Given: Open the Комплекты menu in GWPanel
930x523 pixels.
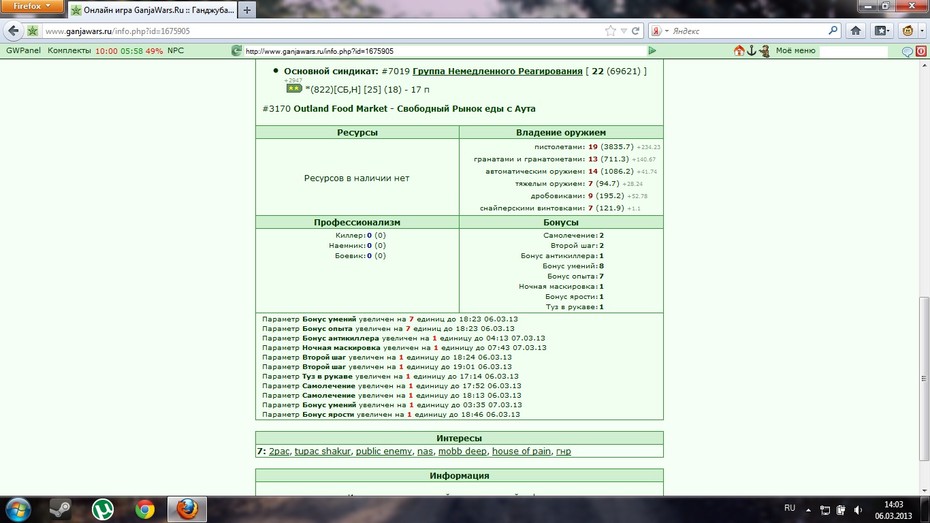Looking at the screenshot, I should [x=69, y=50].
